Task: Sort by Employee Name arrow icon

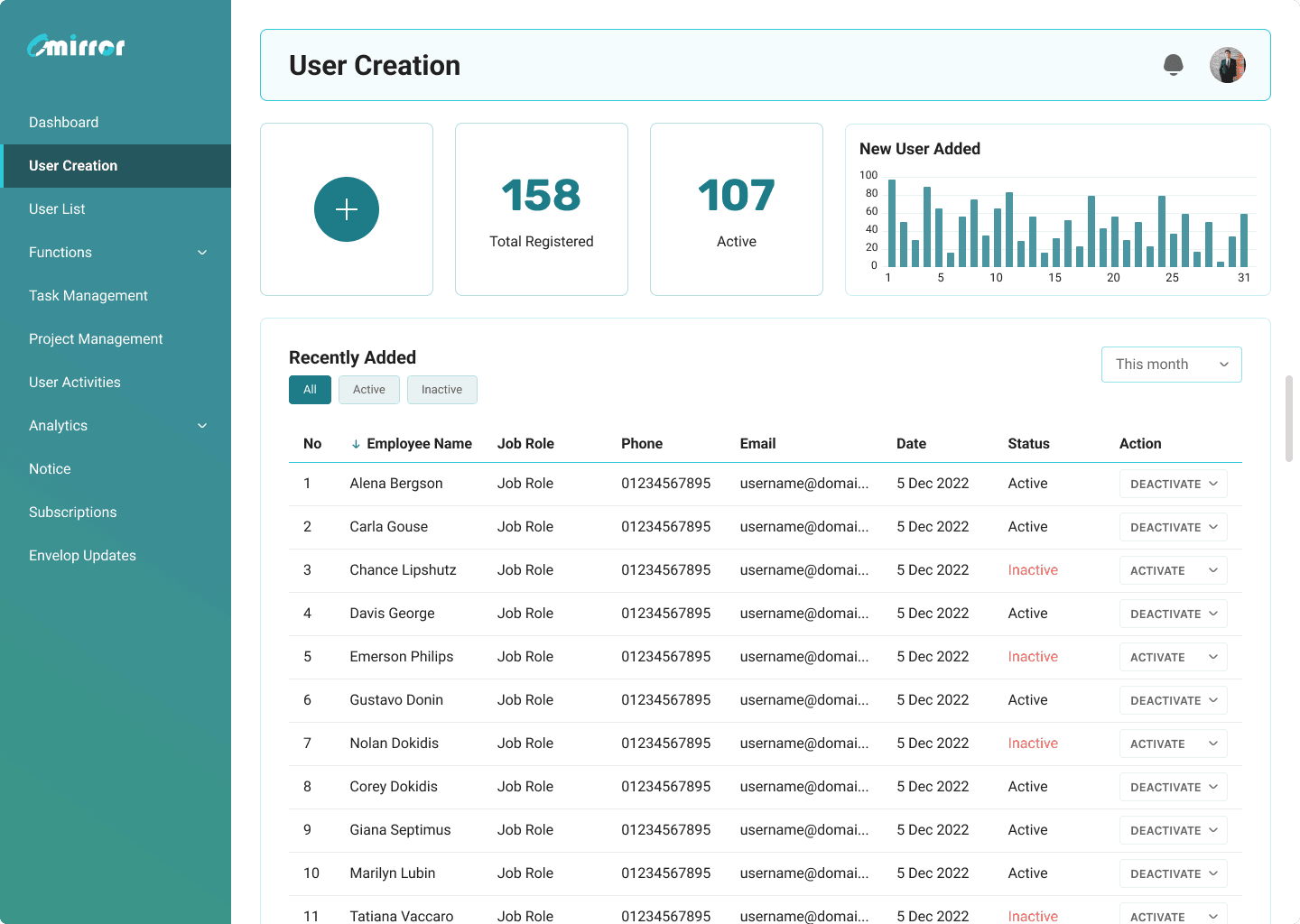Action: tap(356, 444)
